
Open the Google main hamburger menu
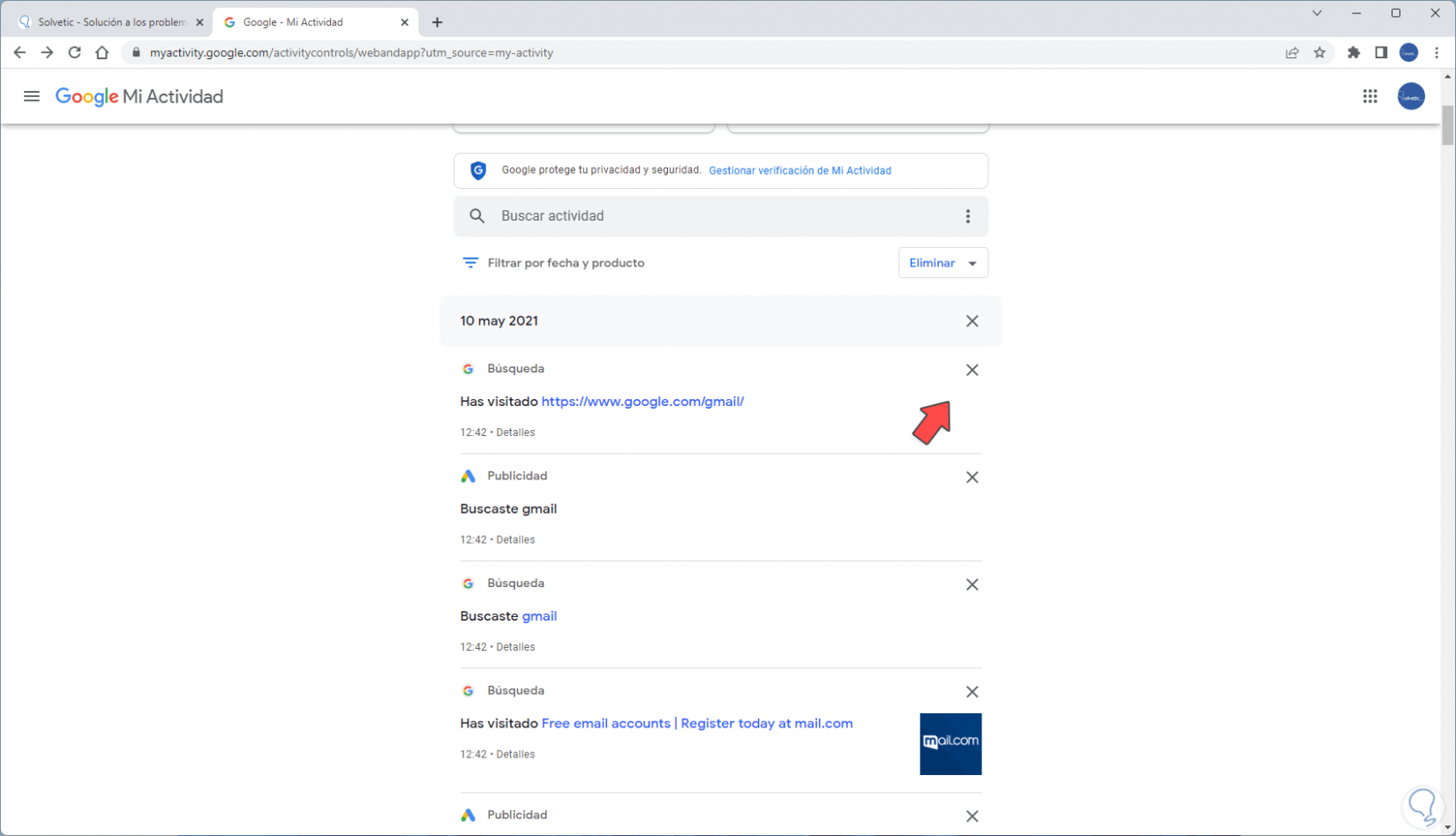pyautogui.click(x=32, y=96)
